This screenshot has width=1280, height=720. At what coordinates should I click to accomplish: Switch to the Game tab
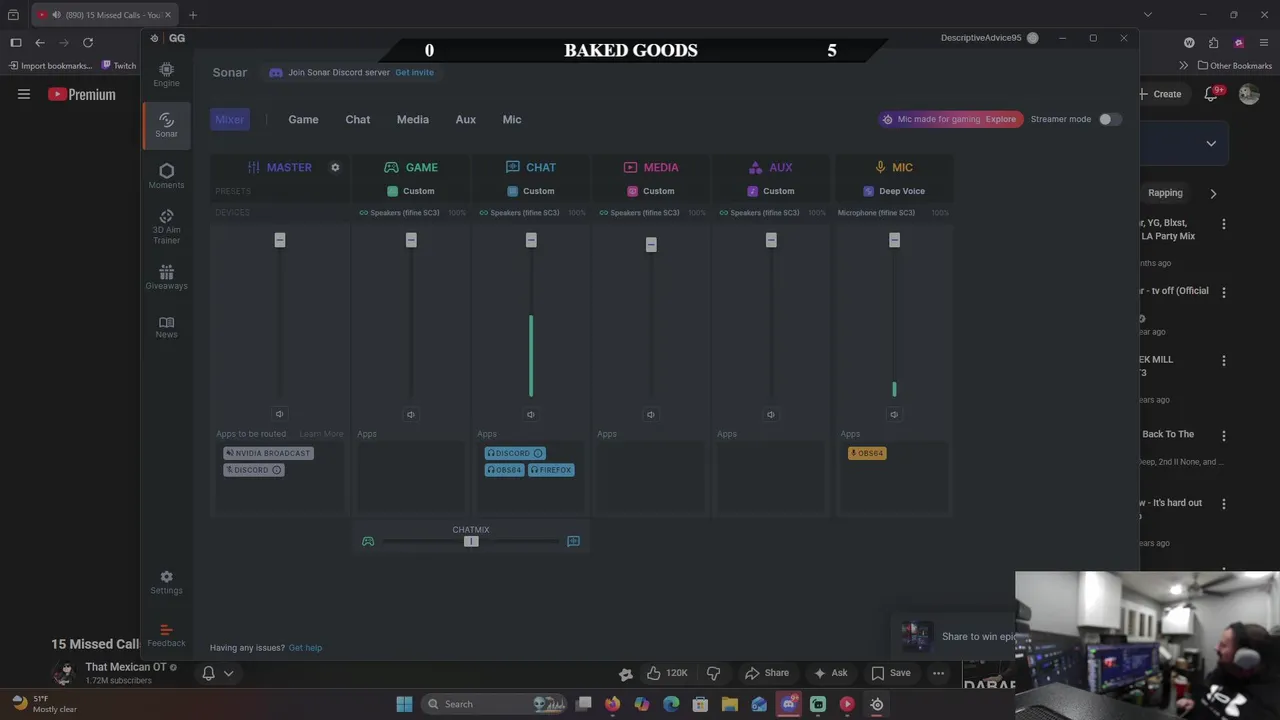click(x=303, y=119)
